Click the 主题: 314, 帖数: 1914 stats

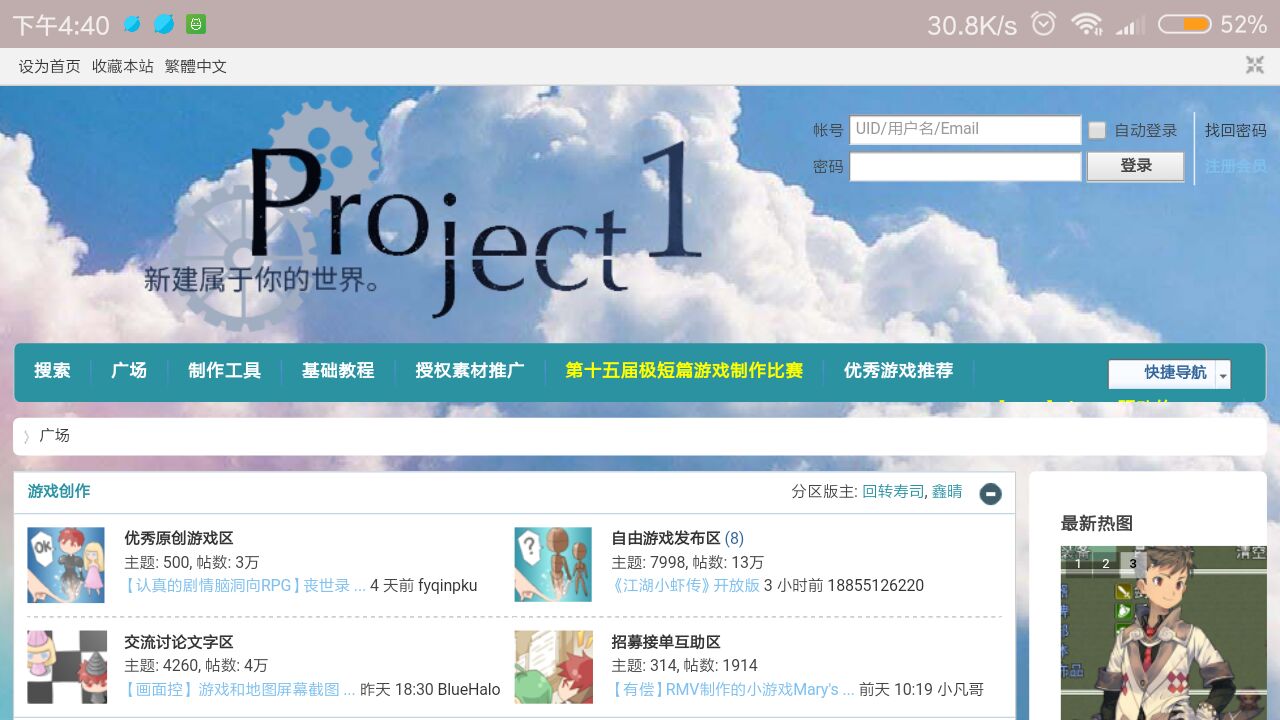(684, 666)
